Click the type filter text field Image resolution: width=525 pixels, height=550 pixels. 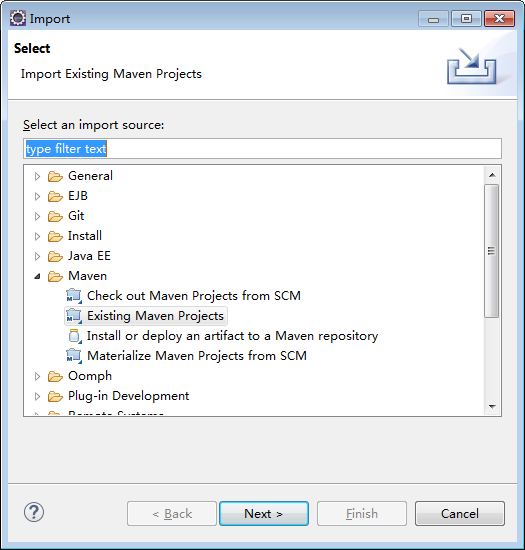[262, 149]
